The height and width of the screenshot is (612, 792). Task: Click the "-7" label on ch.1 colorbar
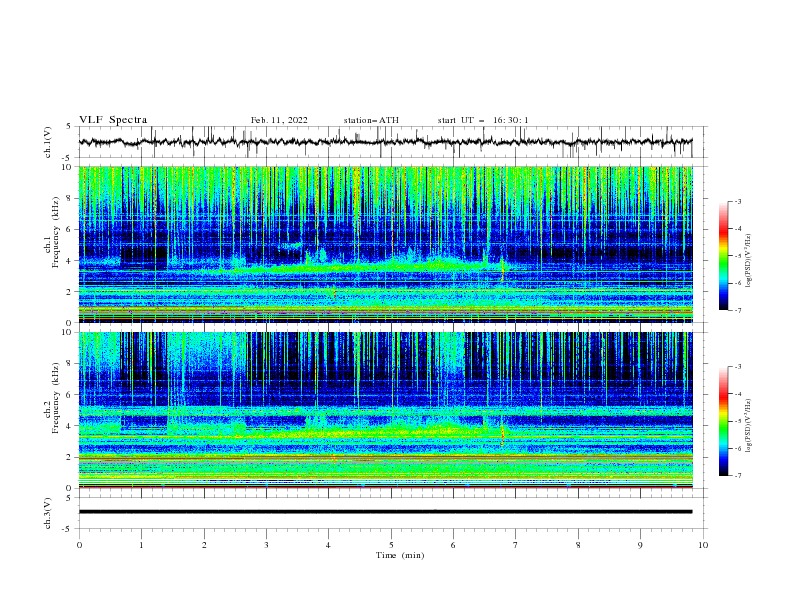click(x=738, y=310)
